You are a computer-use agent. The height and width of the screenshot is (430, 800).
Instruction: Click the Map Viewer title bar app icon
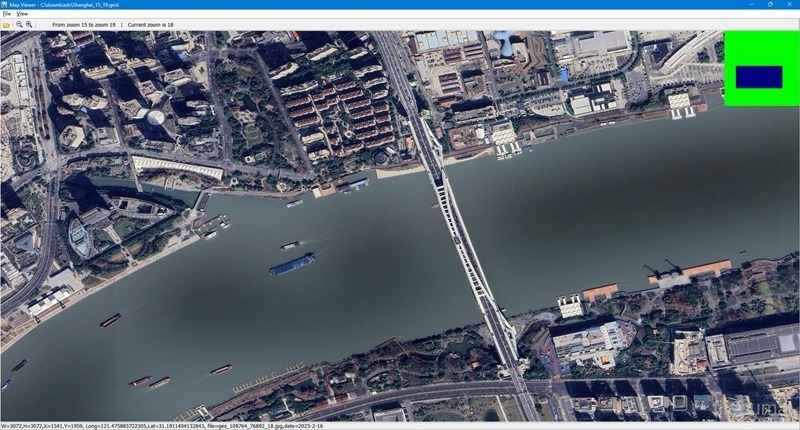click(x=5, y=5)
